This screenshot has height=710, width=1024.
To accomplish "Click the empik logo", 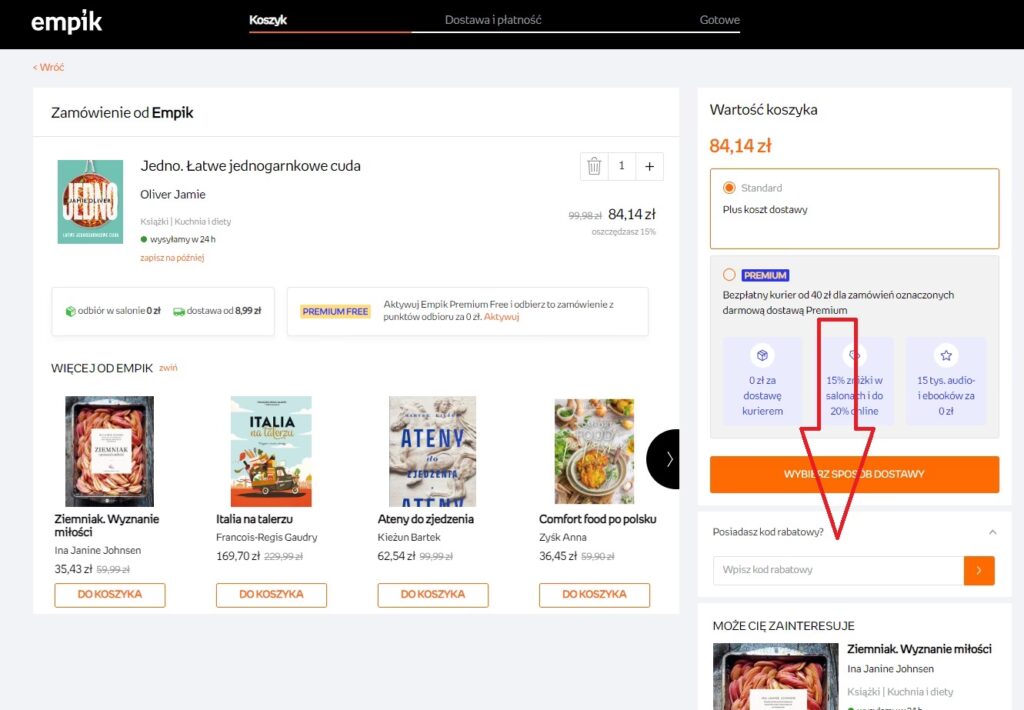I will (66, 21).
